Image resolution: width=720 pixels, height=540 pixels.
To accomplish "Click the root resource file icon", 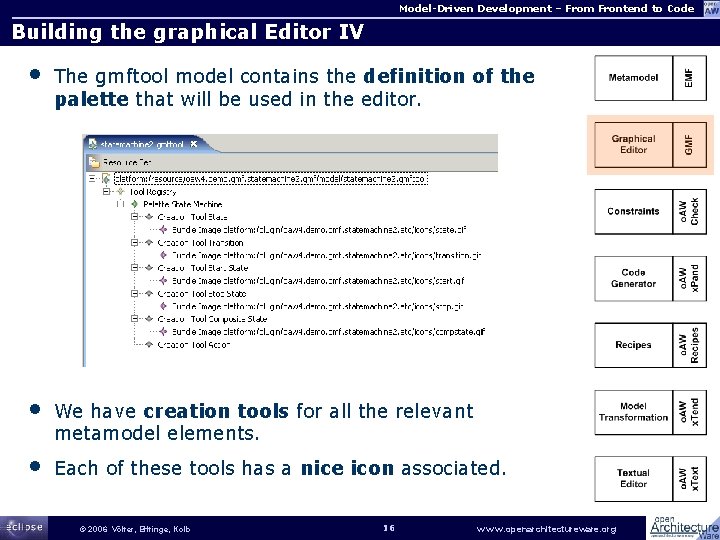I will (106, 179).
